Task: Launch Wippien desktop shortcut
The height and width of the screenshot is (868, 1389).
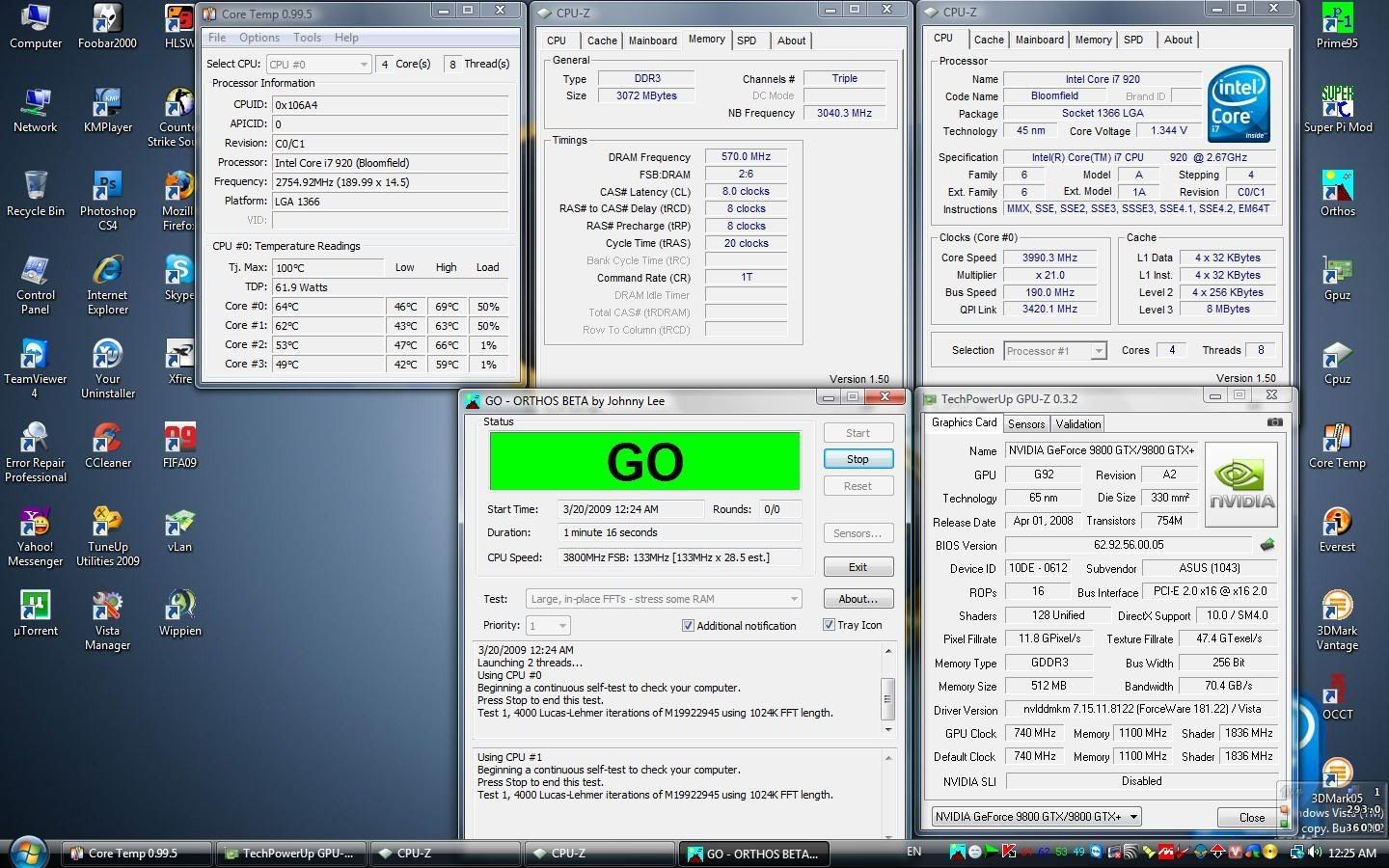Action: click(179, 613)
